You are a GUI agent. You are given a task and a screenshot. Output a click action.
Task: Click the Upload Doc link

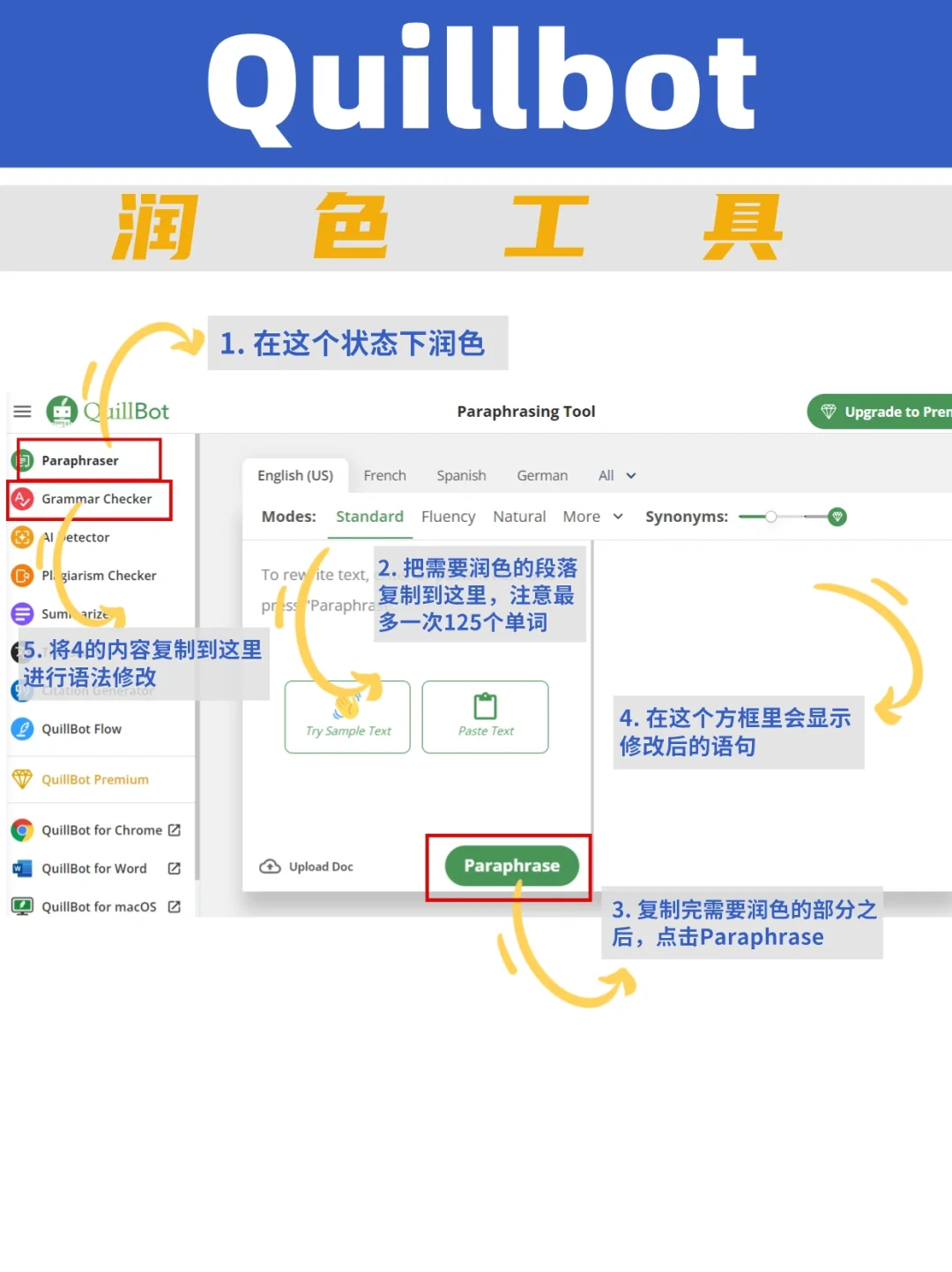307,867
